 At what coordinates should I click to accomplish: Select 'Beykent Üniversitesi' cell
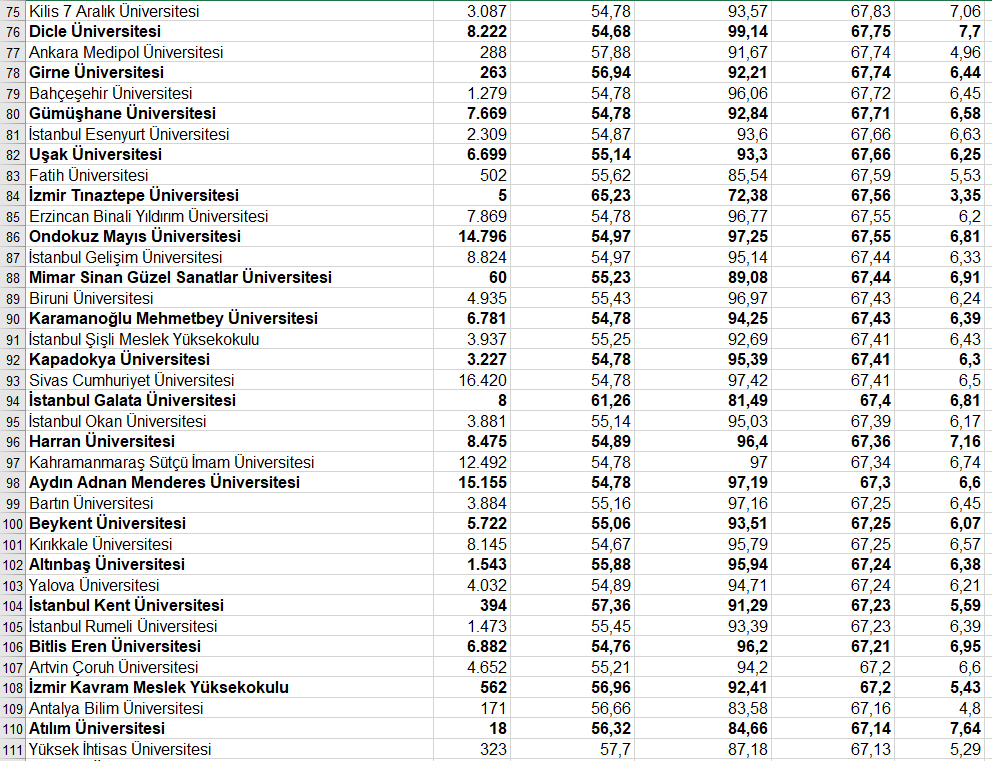pos(229,524)
